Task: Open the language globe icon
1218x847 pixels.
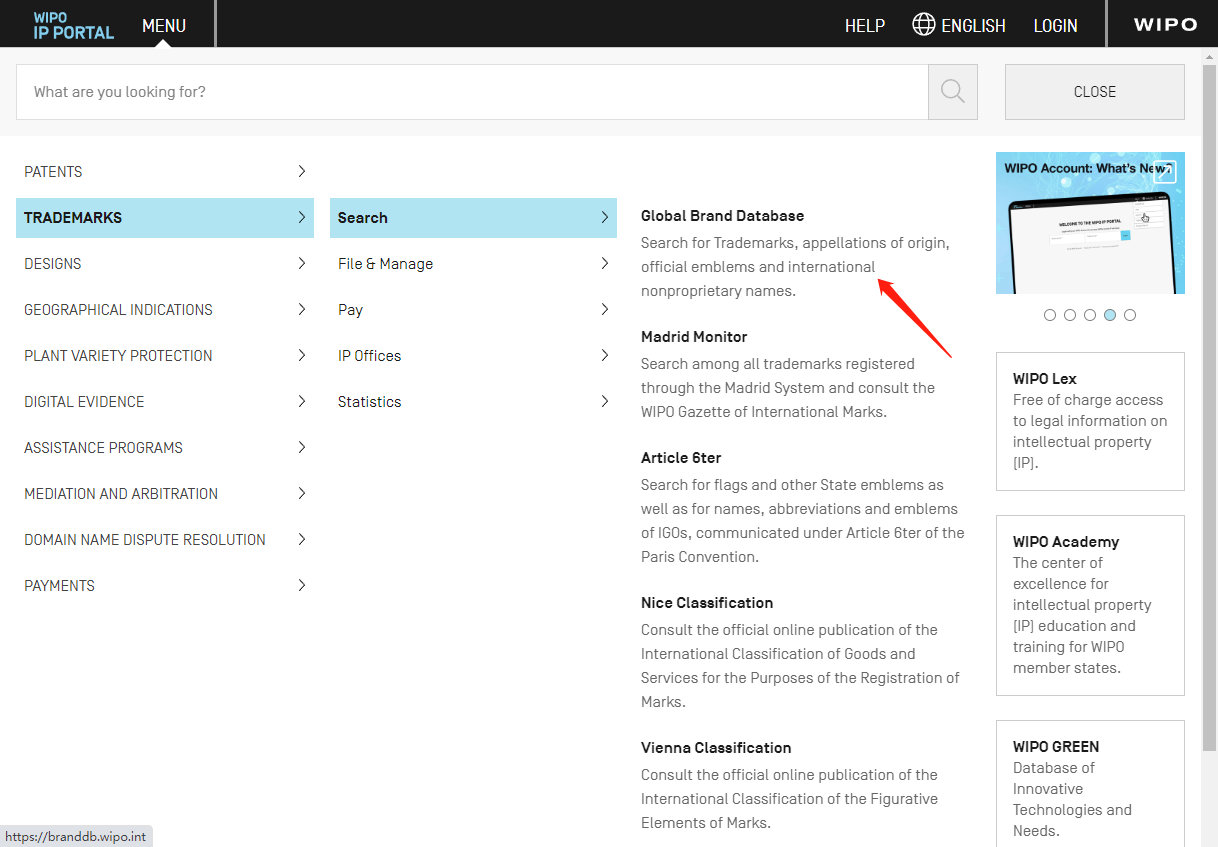Action: click(924, 24)
